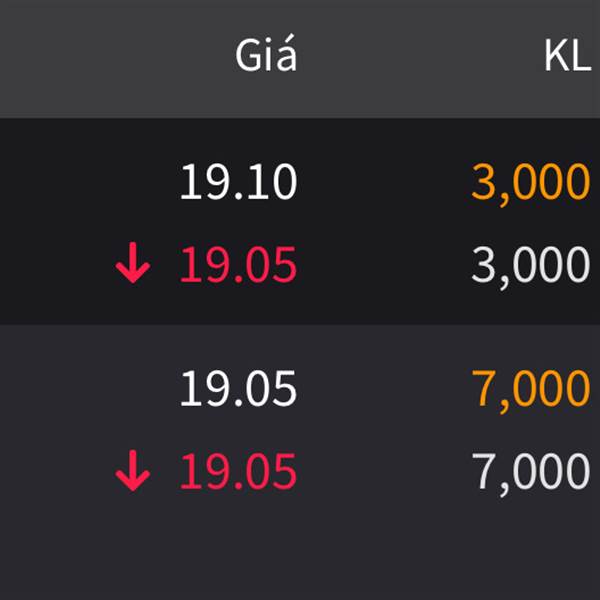Image resolution: width=600 pixels, height=600 pixels.
Task: Click the empty area below the last row
Action: pyautogui.click(x=300, y=551)
